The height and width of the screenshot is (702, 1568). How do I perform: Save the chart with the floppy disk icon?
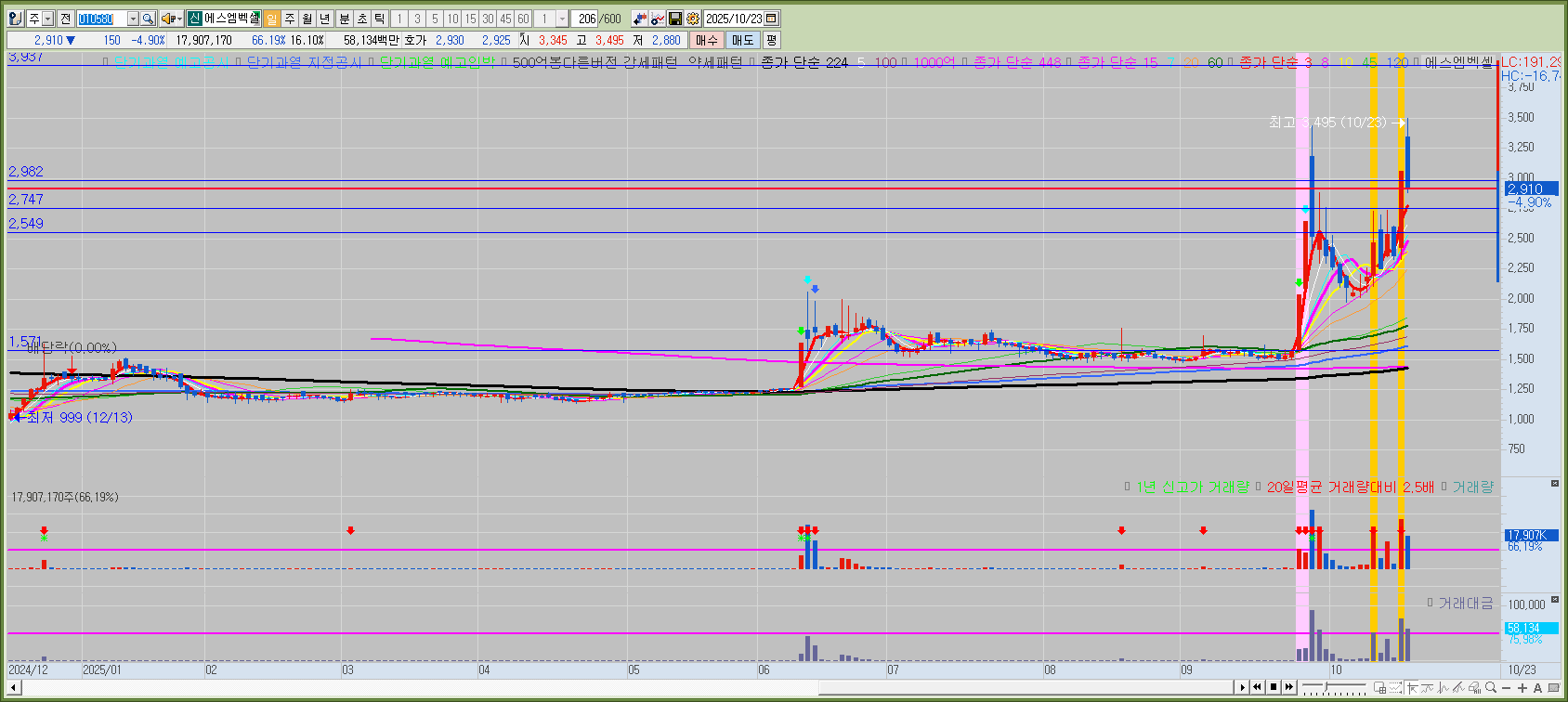coord(675,19)
